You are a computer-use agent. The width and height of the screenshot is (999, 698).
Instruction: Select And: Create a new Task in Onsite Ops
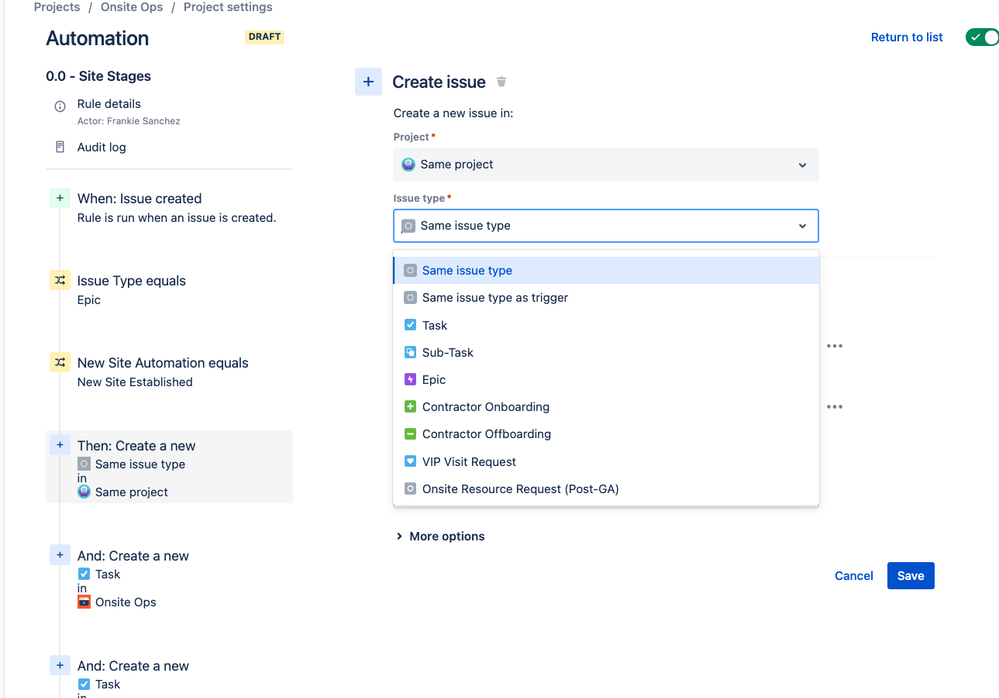169,578
